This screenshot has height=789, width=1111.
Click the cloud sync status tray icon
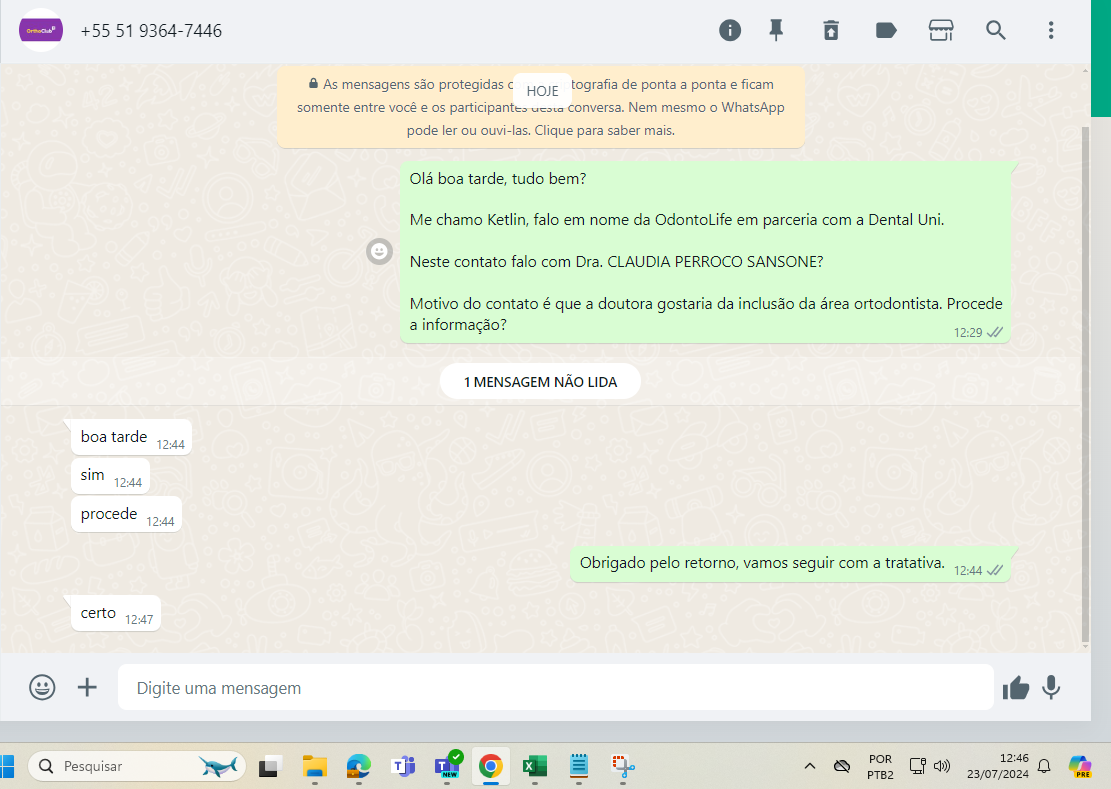click(x=842, y=766)
